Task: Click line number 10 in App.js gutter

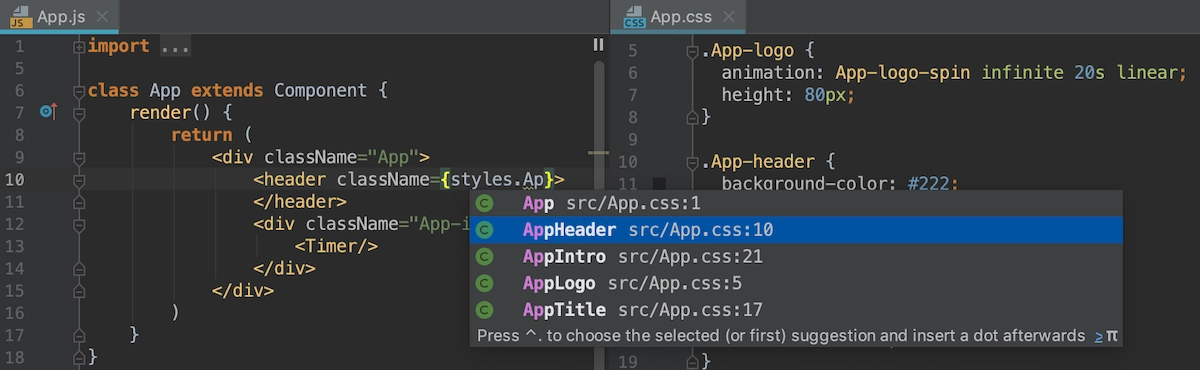Action: coord(15,180)
